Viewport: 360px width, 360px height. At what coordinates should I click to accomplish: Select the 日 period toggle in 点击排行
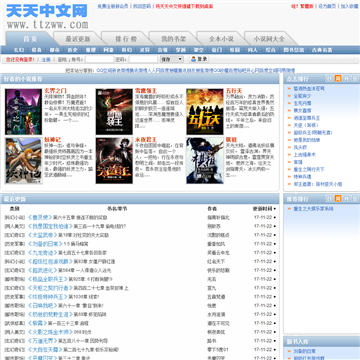(329, 79)
